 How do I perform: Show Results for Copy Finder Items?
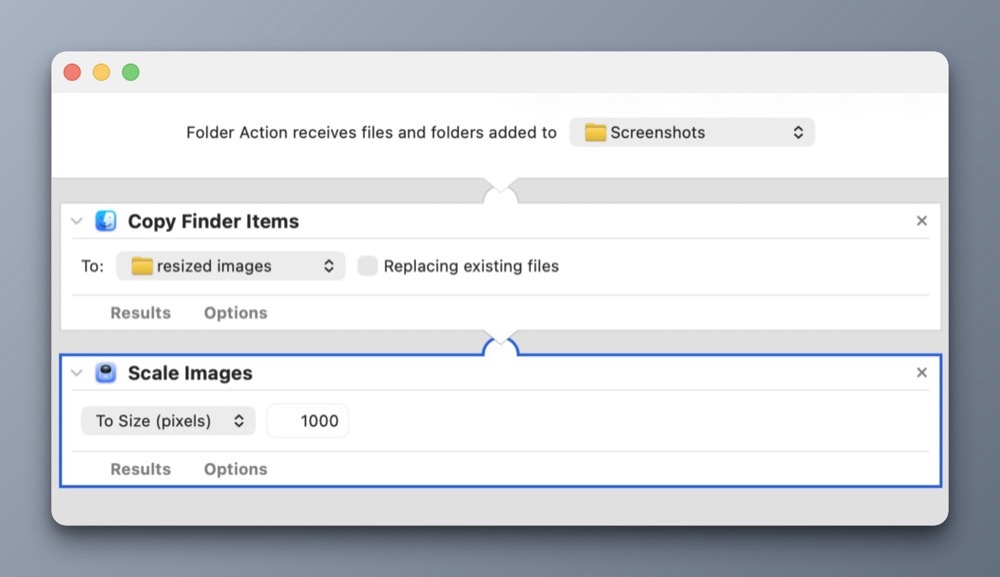(x=140, y=313)
